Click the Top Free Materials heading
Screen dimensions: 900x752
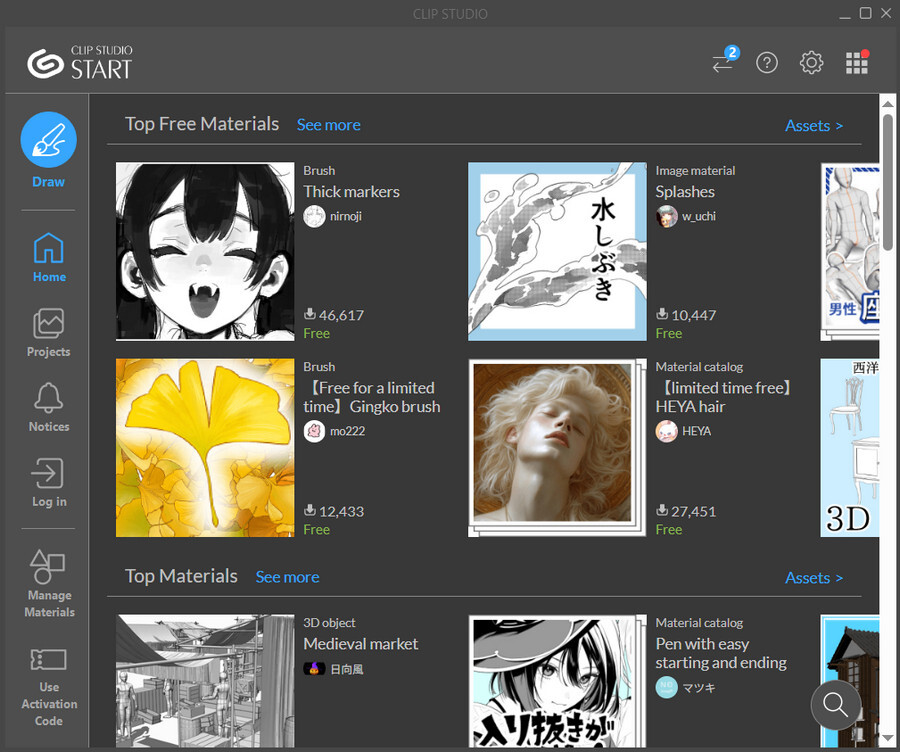202,124
